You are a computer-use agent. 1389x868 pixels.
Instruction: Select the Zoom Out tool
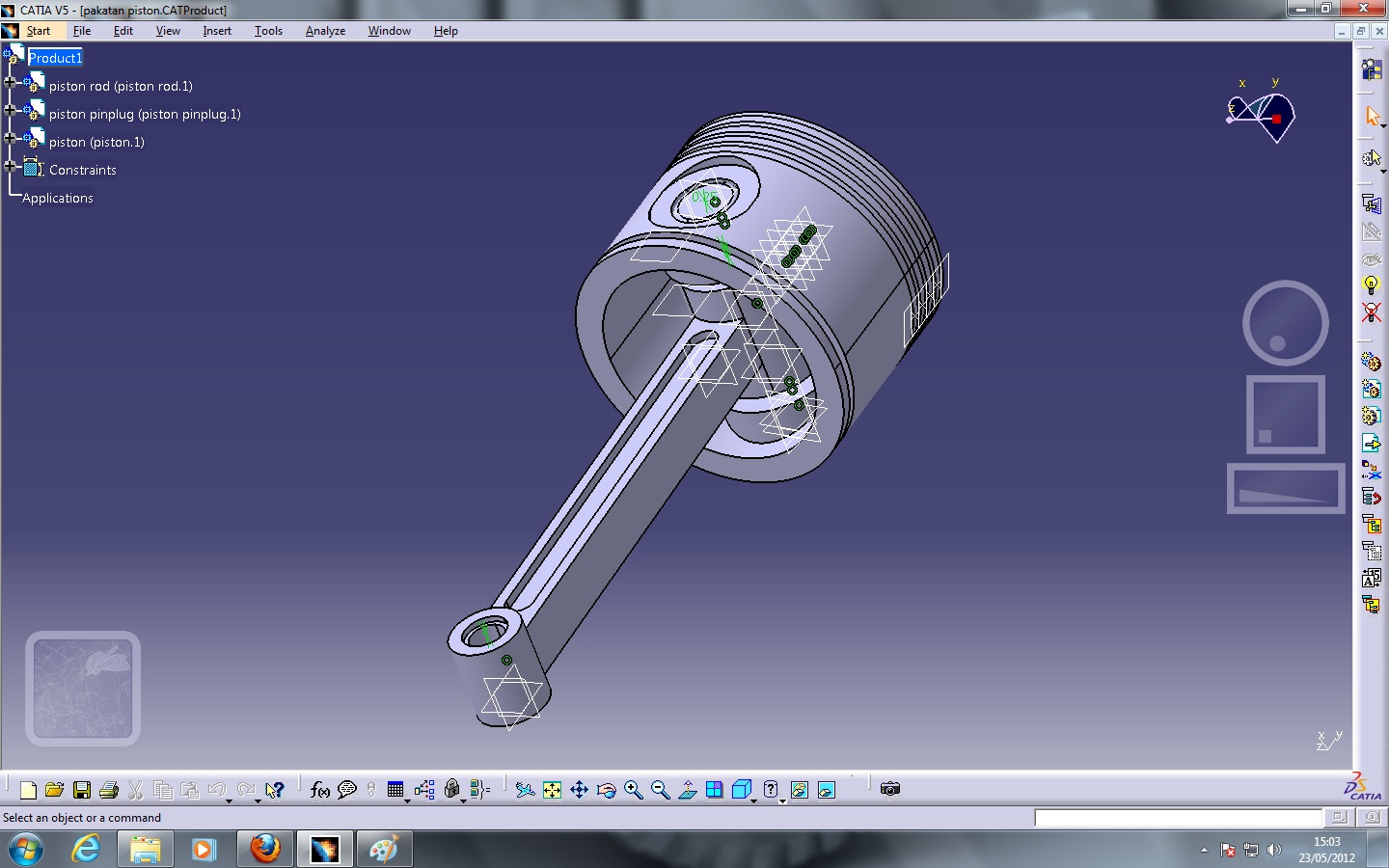coord(659,789)
